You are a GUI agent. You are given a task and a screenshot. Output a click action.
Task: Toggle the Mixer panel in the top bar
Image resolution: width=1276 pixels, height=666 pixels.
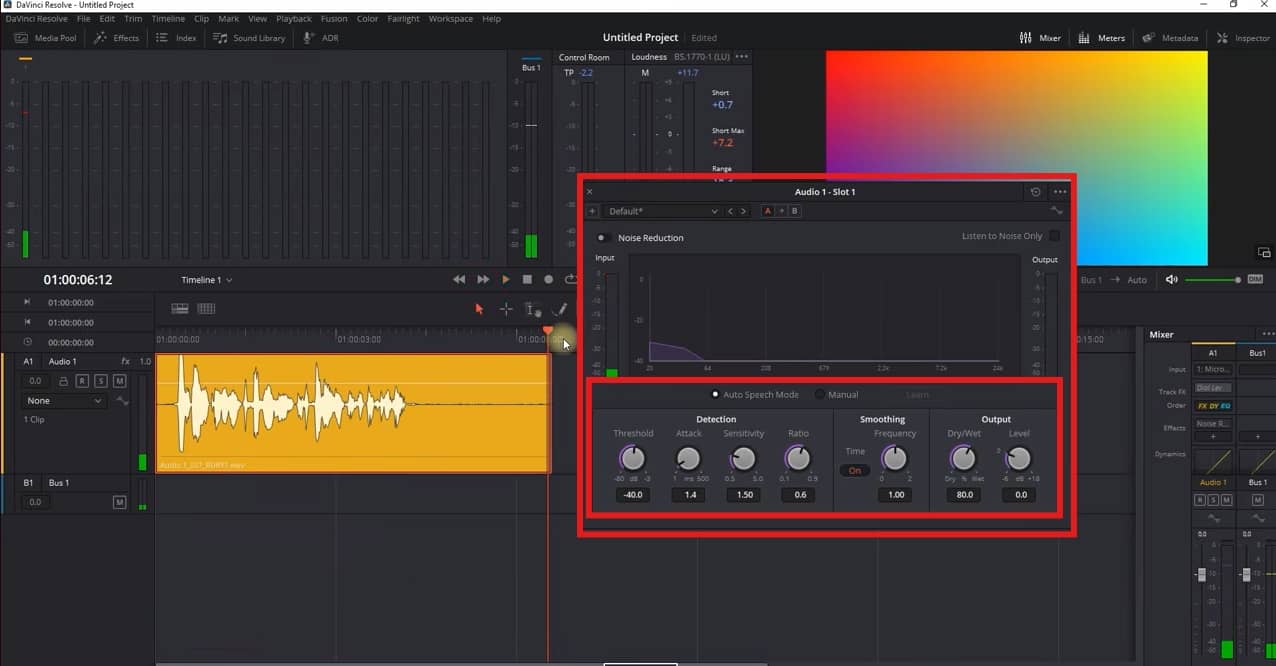pos(1040,38)
